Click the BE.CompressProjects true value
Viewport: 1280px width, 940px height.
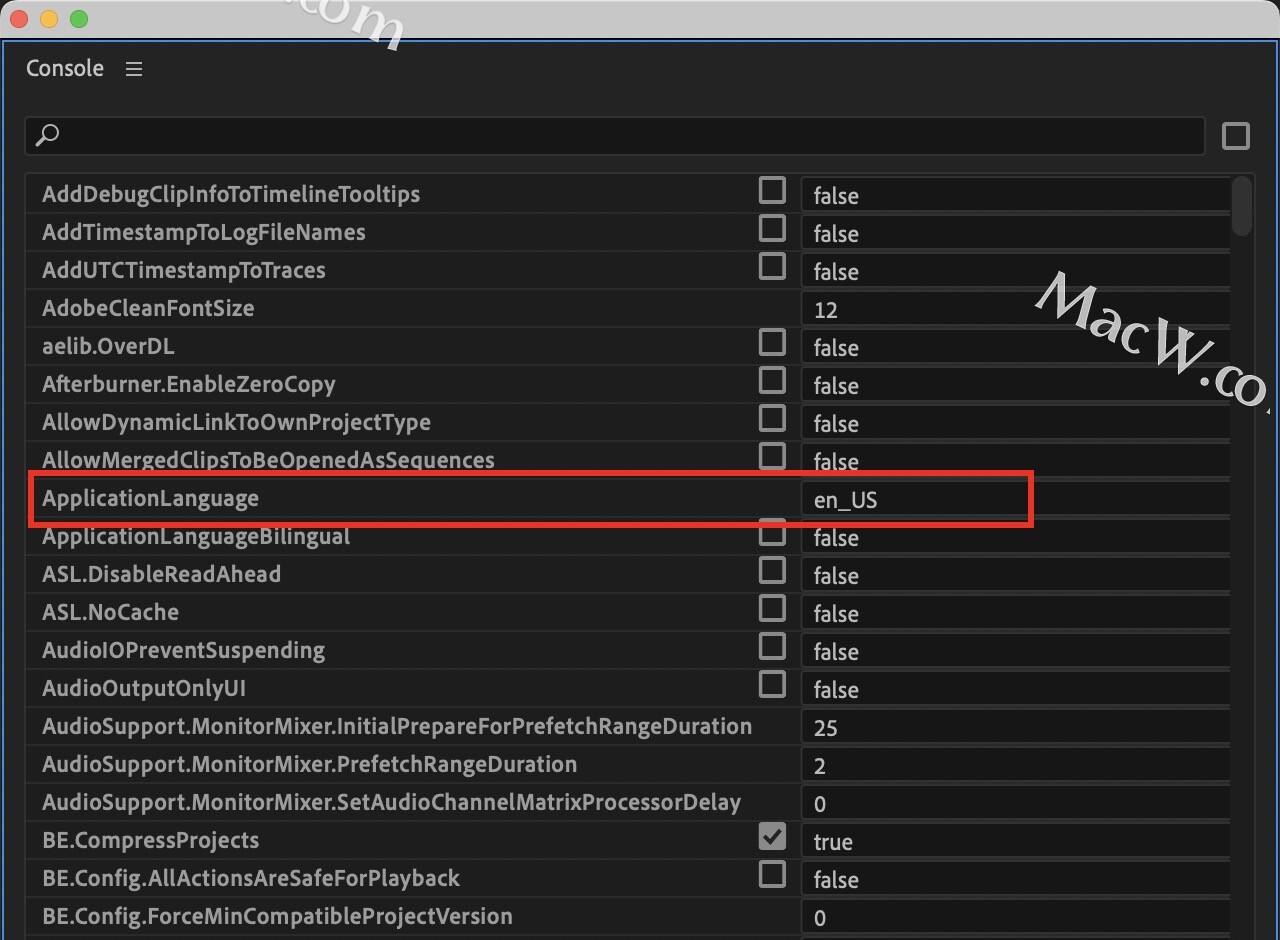point(1016,841)
